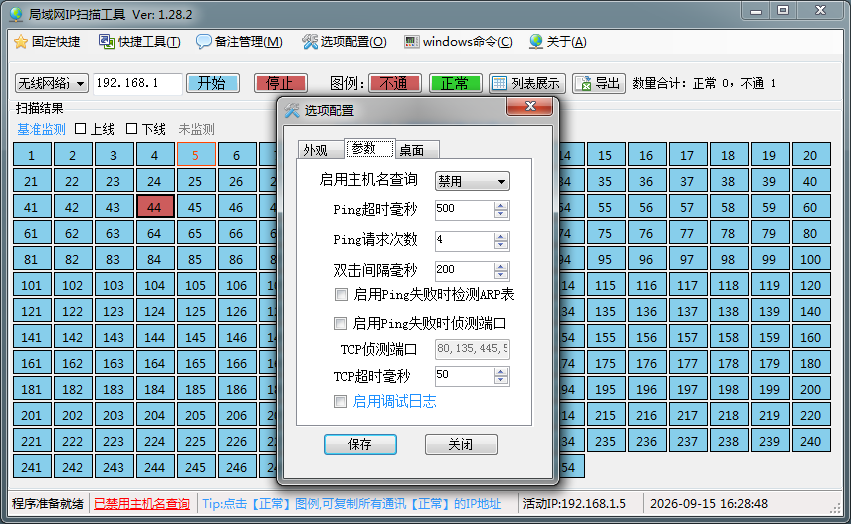The image size is (851, 524).
Task: Decrease Ping请求次数 with down arrow
Action: (501, 245)
